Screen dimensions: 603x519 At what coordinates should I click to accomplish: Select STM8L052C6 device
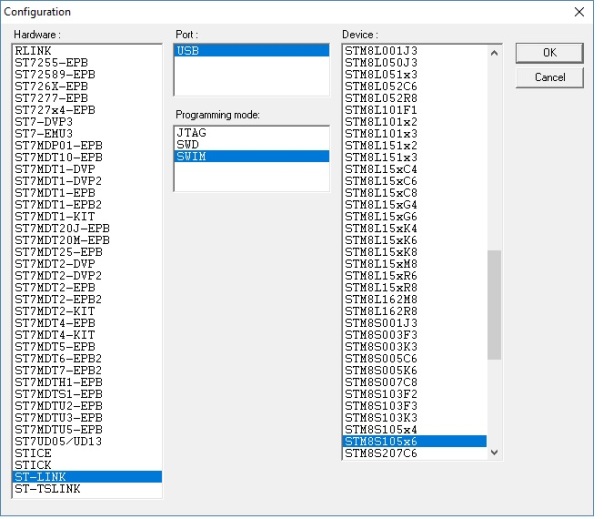point(415,86)
